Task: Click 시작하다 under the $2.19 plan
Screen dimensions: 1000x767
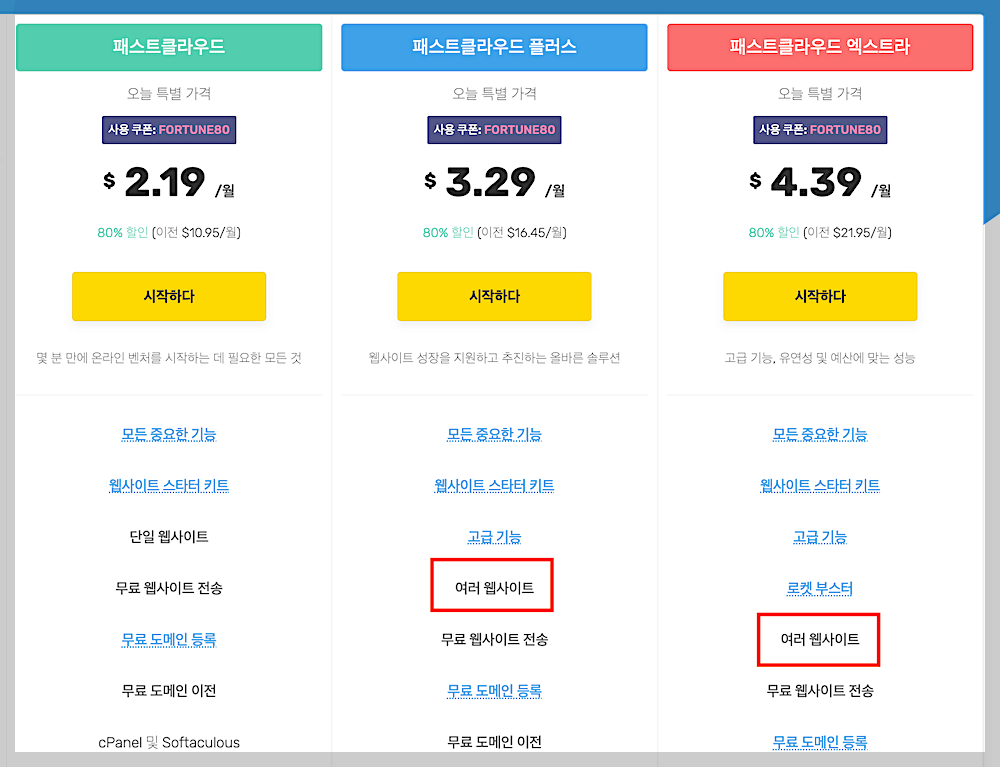Action: [x=168, y=296]
